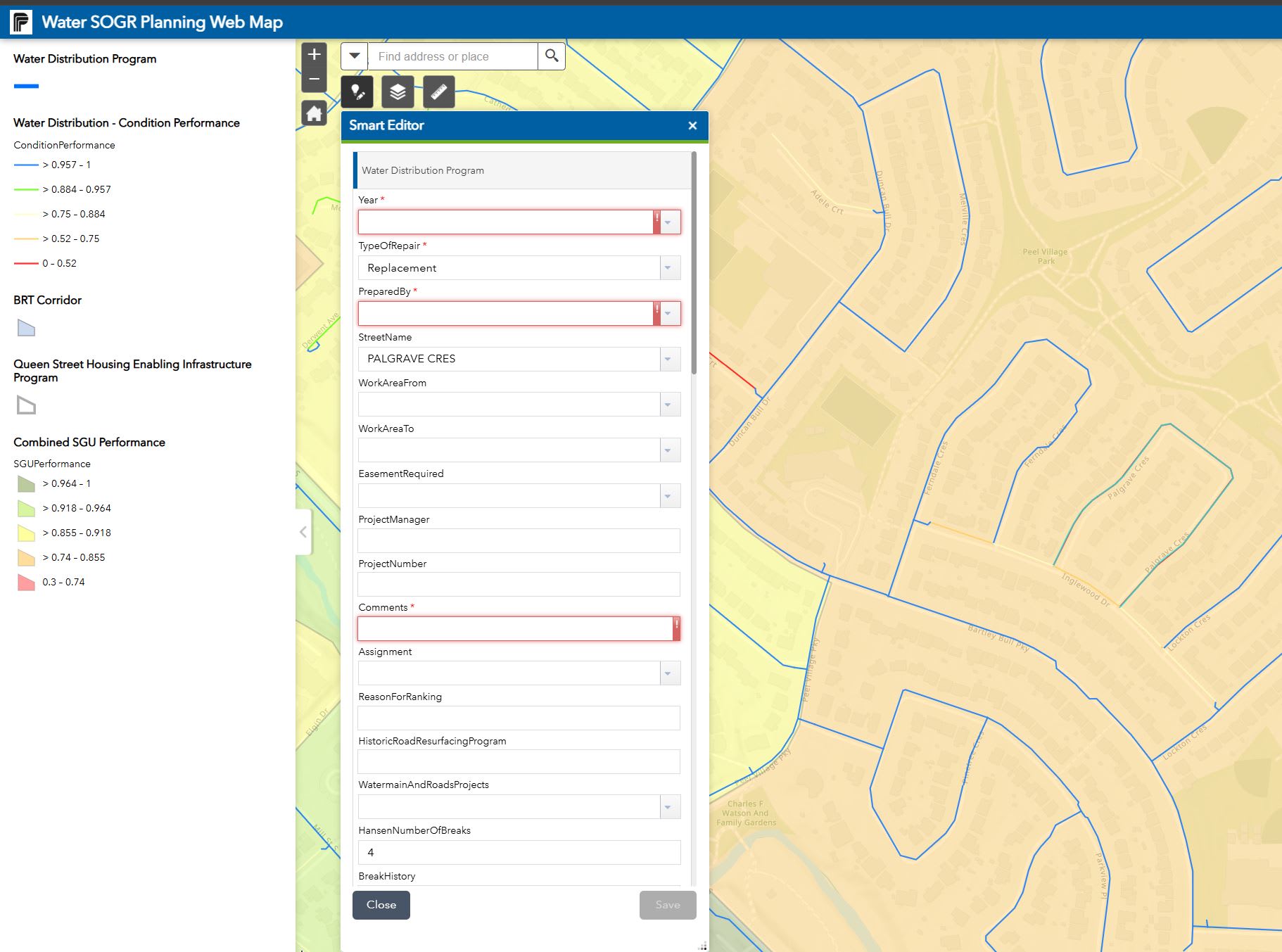Expand the WatermainAndRoadsProjects dropdown

click(x=671, y=807)
